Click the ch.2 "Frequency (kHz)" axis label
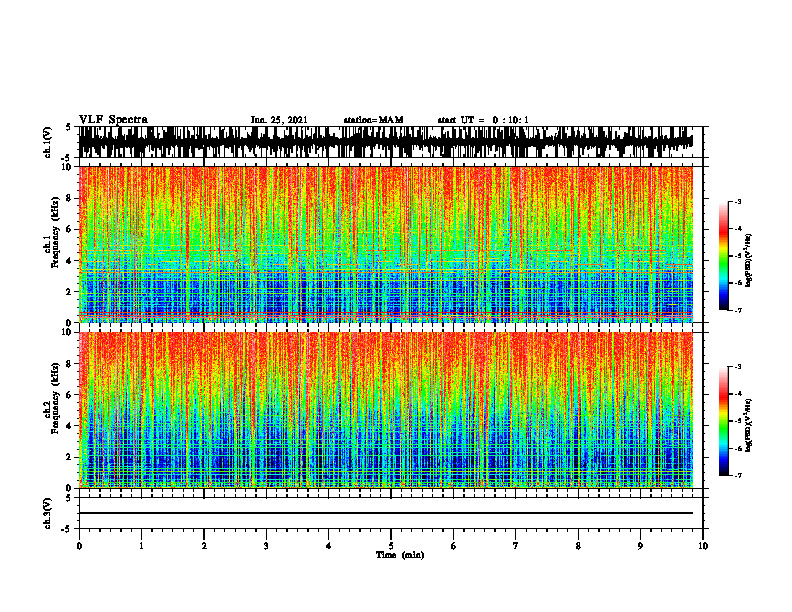The width and height of the screenshot is (792, 612). [55, 398]
